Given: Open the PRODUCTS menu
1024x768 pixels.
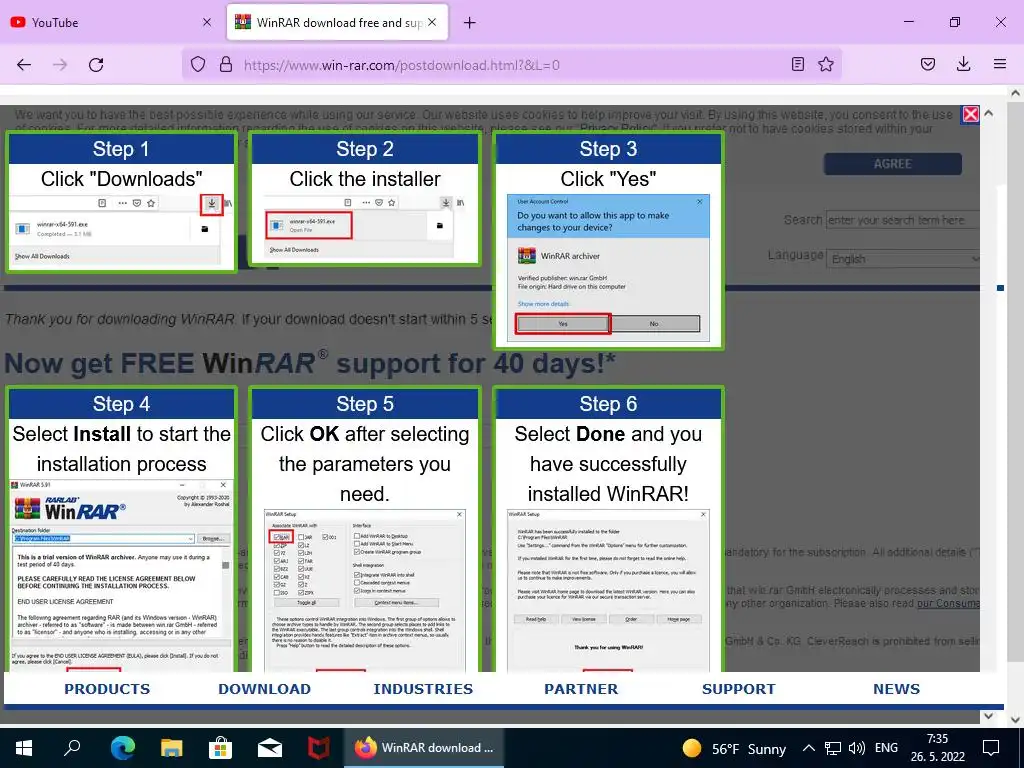Looking at the screenshot, I should click(x=107, y=689).
